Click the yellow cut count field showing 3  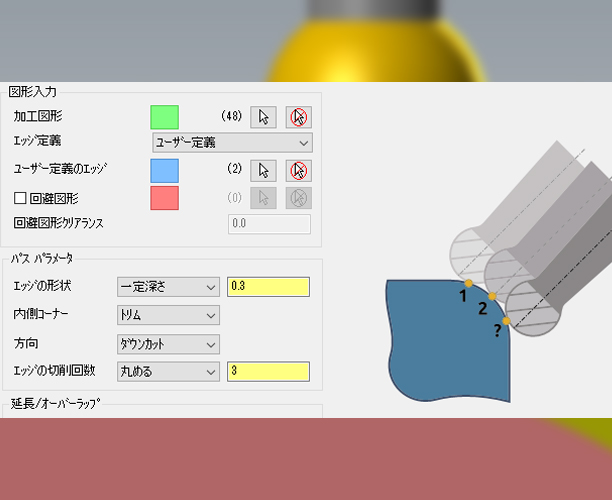[x=268, y=372]
